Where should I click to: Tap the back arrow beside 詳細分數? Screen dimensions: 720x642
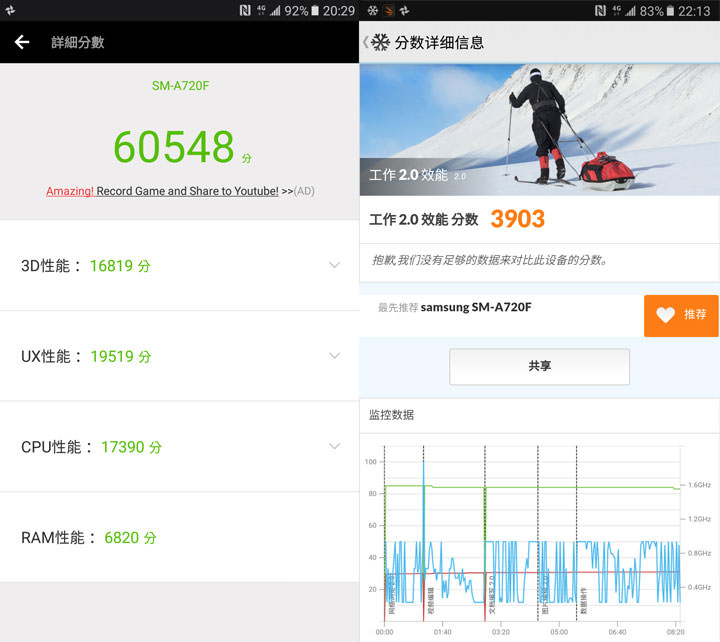tap(22, 43)
